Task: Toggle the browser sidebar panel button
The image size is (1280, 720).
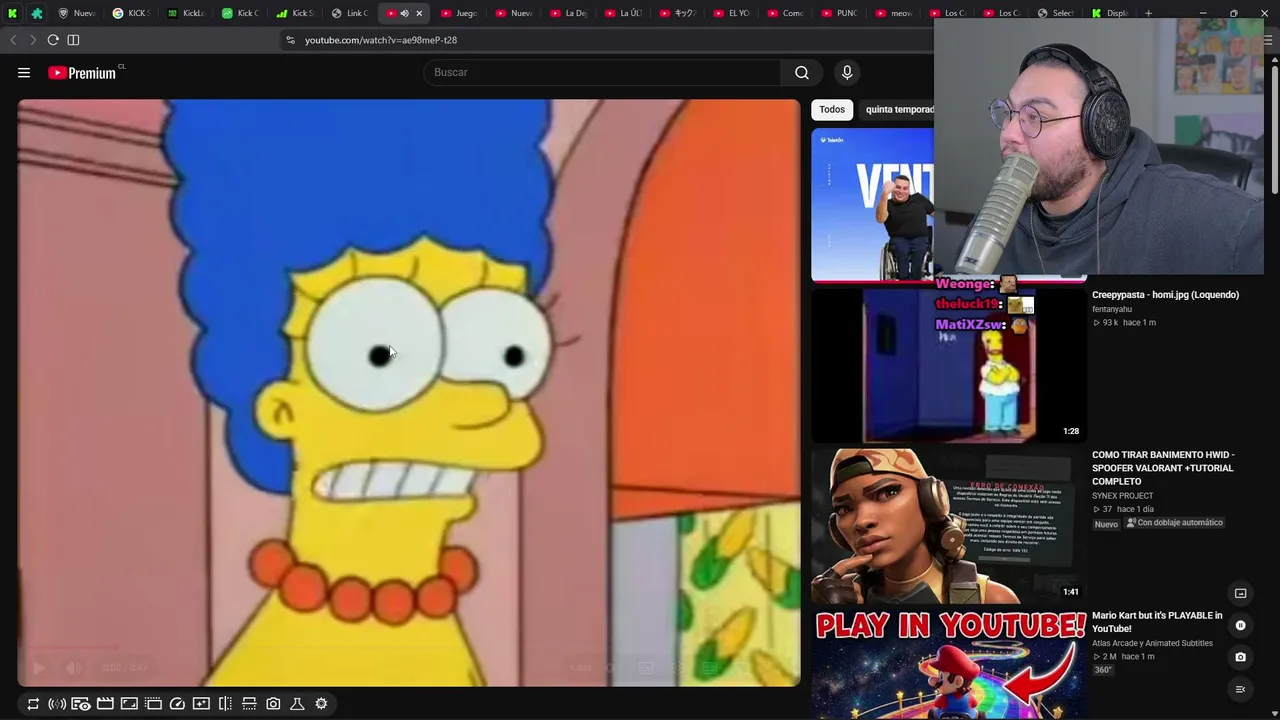Action: click(x=73, y=40)
